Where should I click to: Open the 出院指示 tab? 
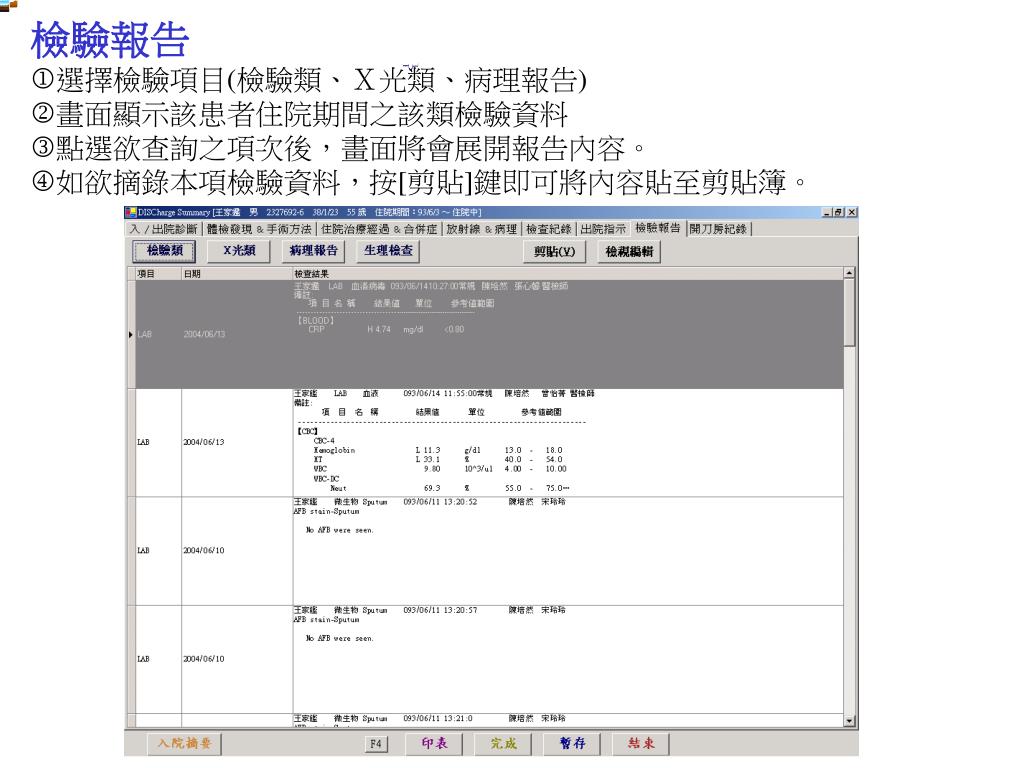(603, 229)
